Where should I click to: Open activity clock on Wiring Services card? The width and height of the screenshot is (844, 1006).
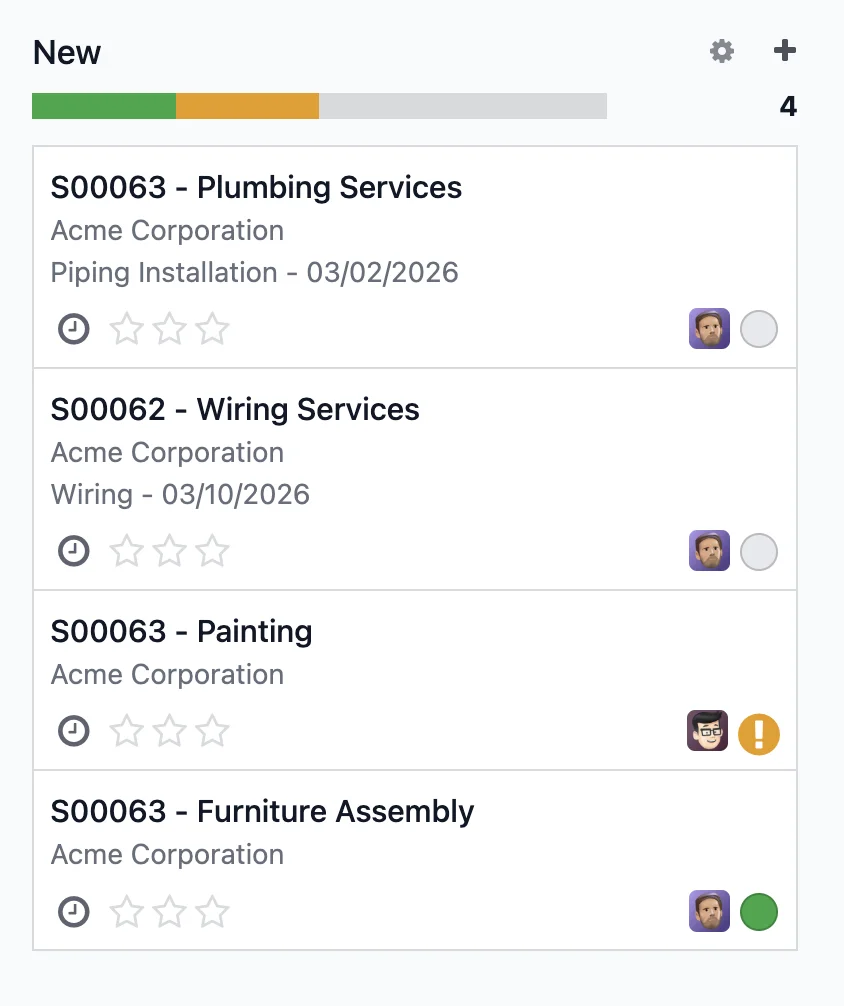74,551
